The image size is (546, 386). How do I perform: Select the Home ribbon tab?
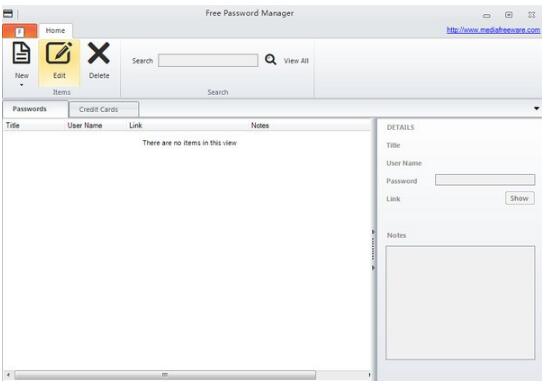point(55,31)
